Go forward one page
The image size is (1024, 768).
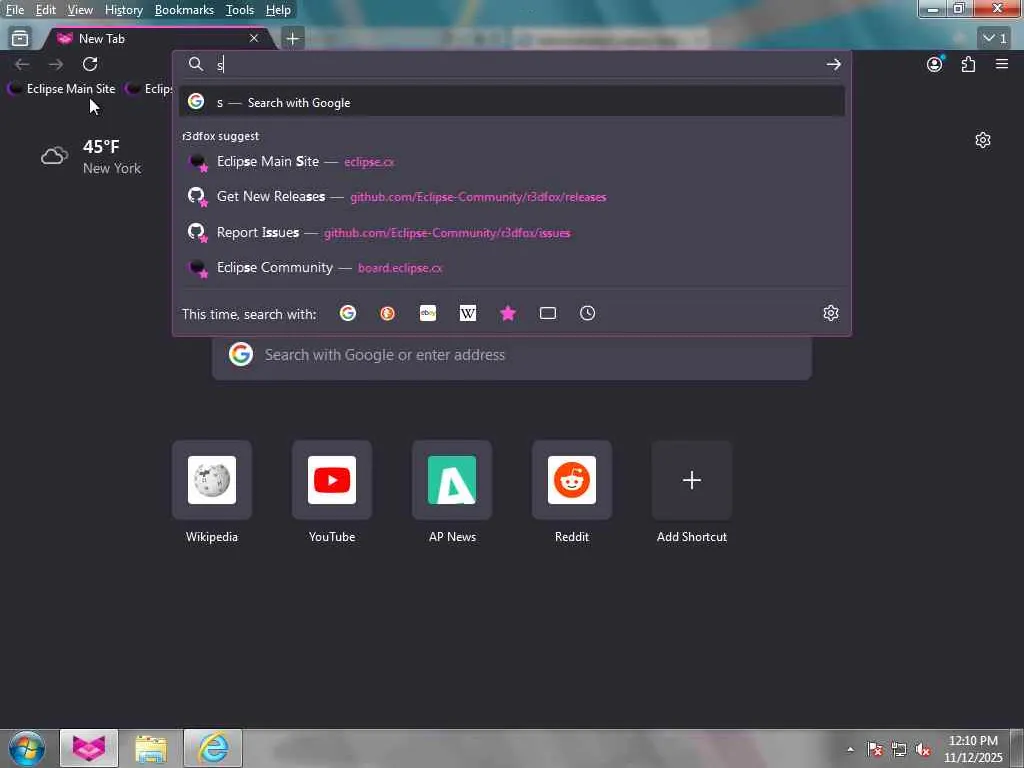(x=56, y=64)
